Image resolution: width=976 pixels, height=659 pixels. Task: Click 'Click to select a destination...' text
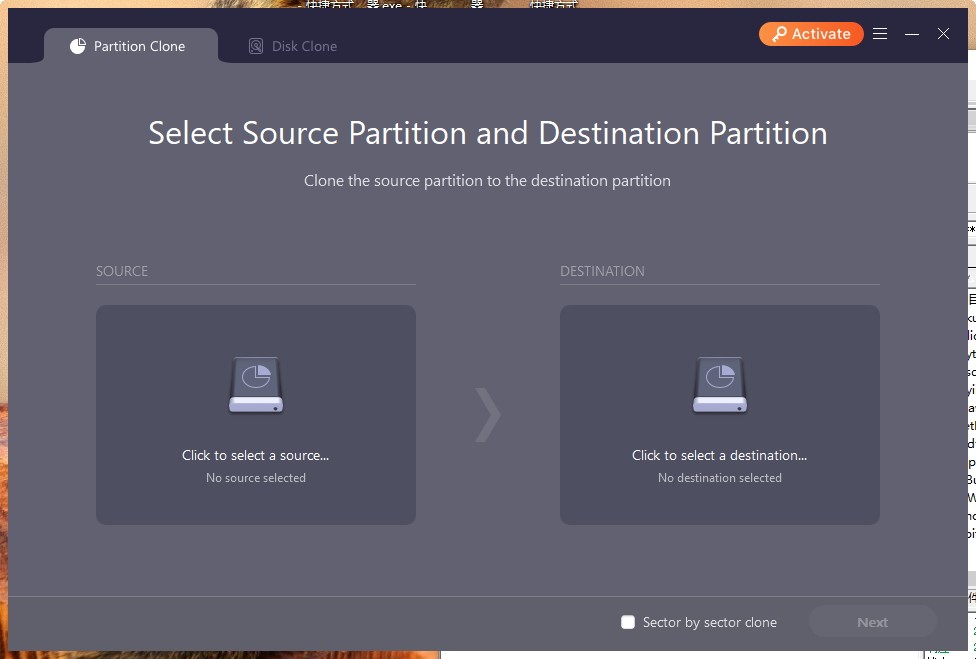tap(720, 456)
